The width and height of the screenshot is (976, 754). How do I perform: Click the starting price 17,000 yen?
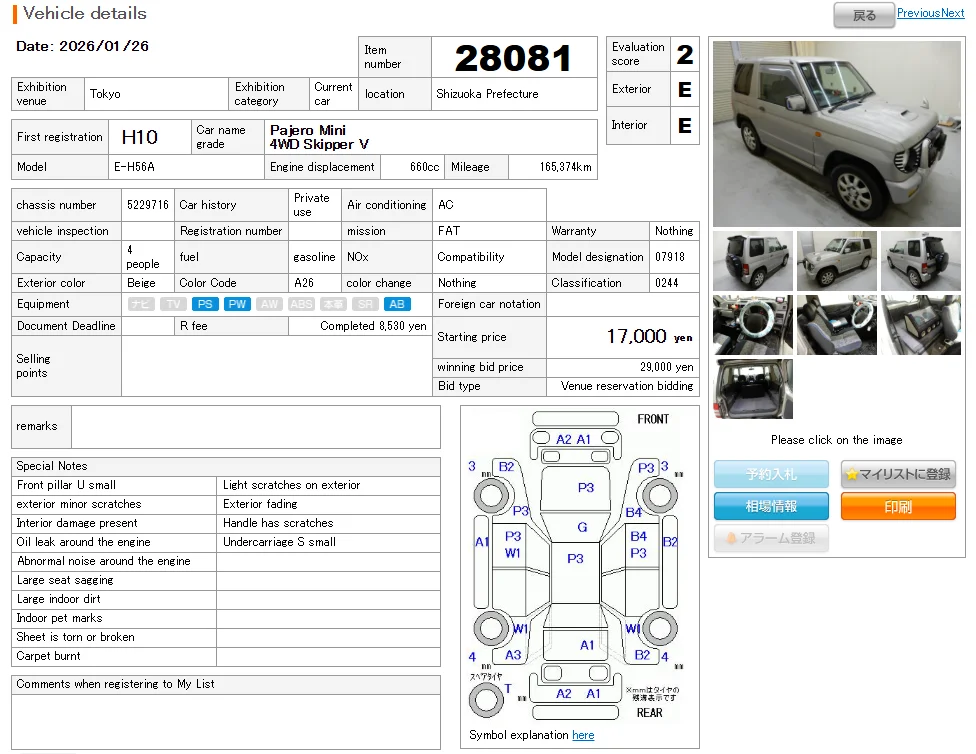649,337
